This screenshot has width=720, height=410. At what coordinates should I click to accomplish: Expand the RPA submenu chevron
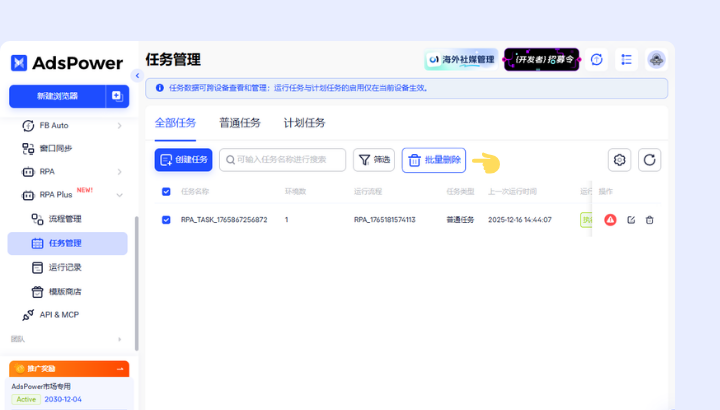[x=119, y=172]
